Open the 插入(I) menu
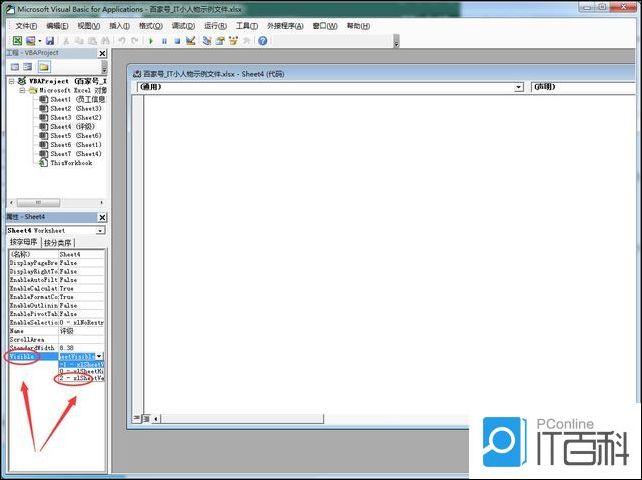The height and width of the screenshot is (480, 642). tap(119, 26)
